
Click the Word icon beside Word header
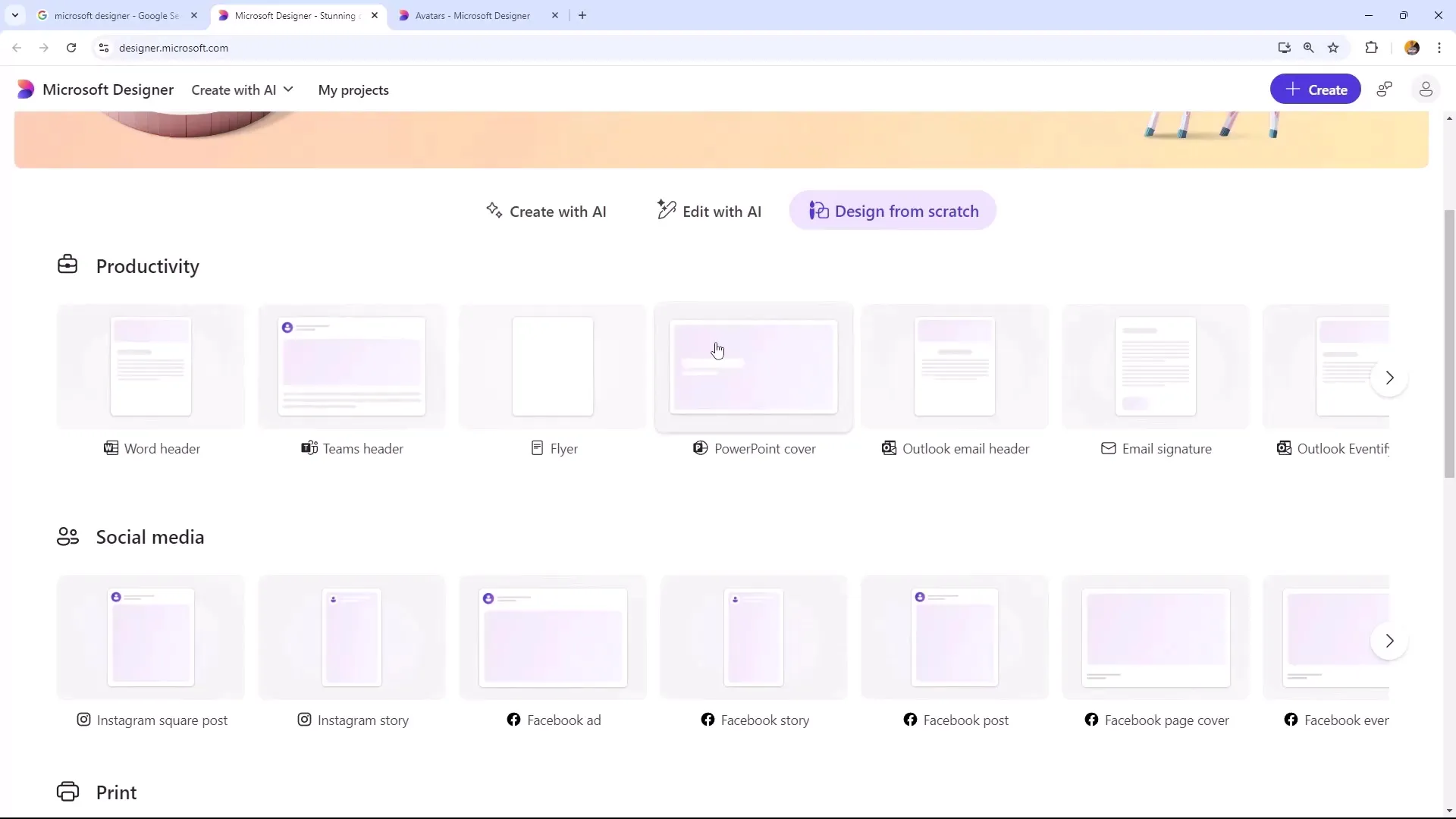(x=111, y=448)
